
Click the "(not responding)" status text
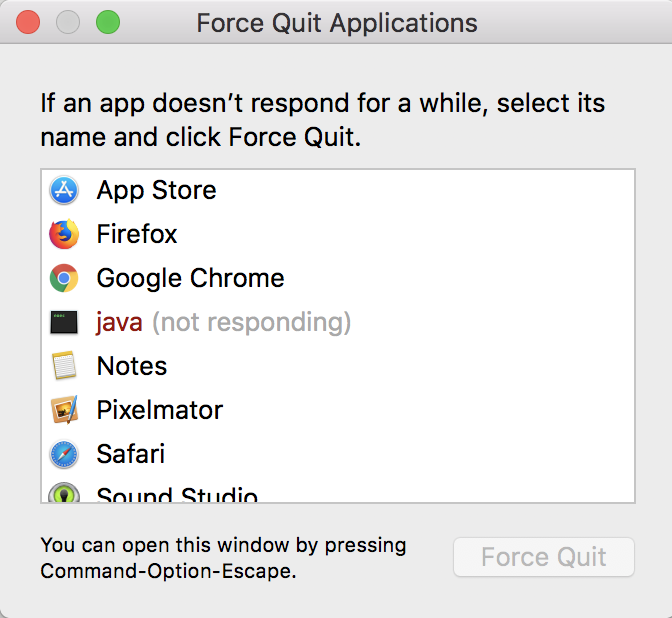click(251, 322)
